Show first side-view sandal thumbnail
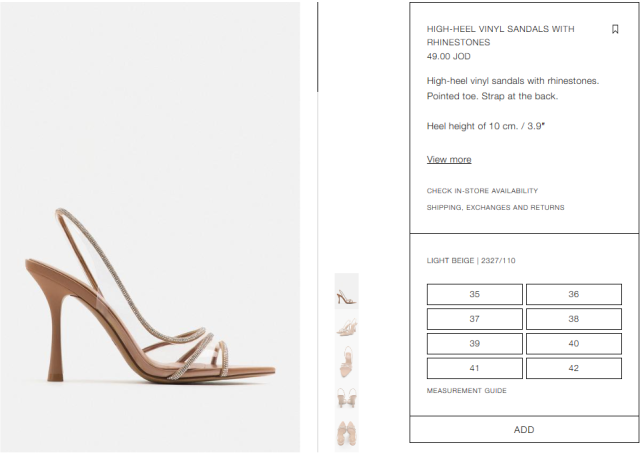 pos(347,291)
